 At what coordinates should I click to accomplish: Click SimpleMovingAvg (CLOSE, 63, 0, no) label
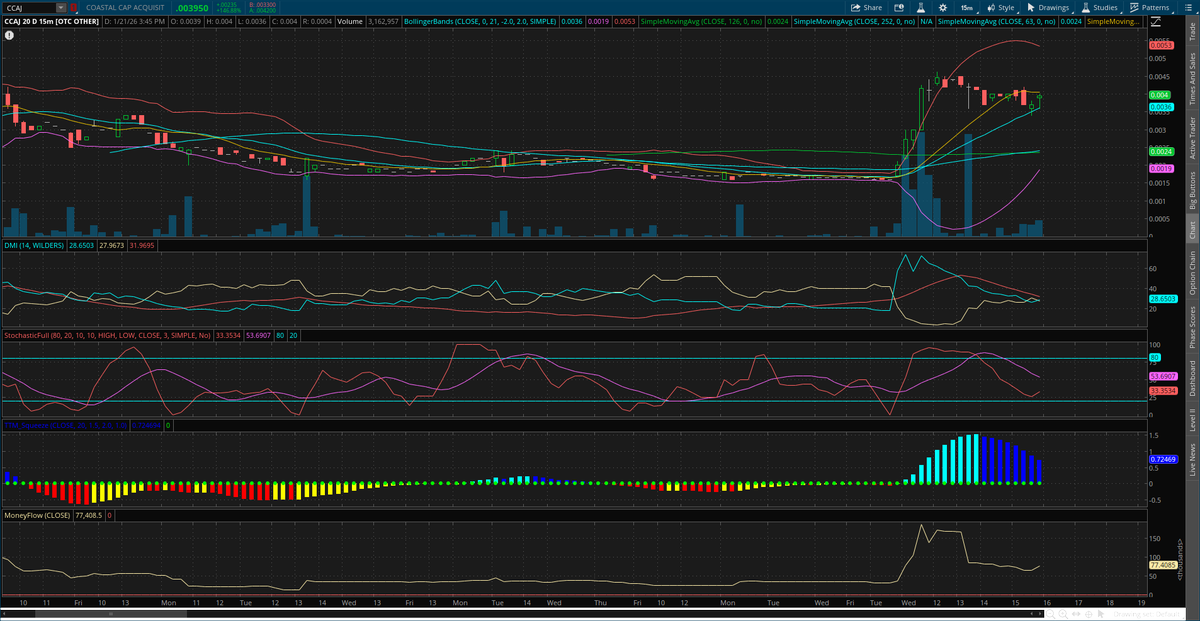click(996, 21)
